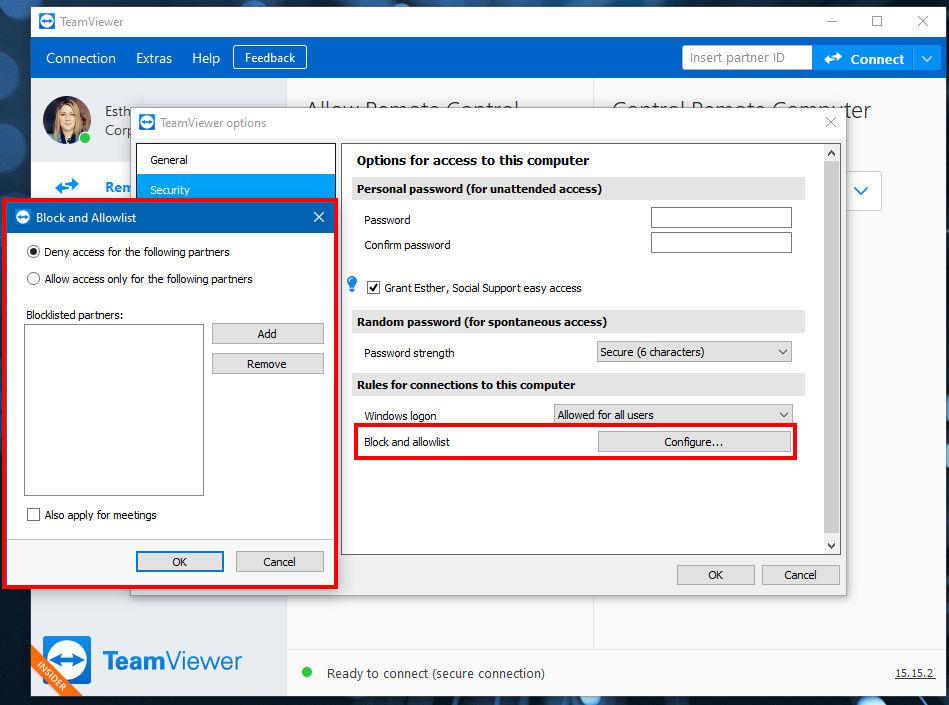Click the version number 15.15.2 link

[914, 673]
